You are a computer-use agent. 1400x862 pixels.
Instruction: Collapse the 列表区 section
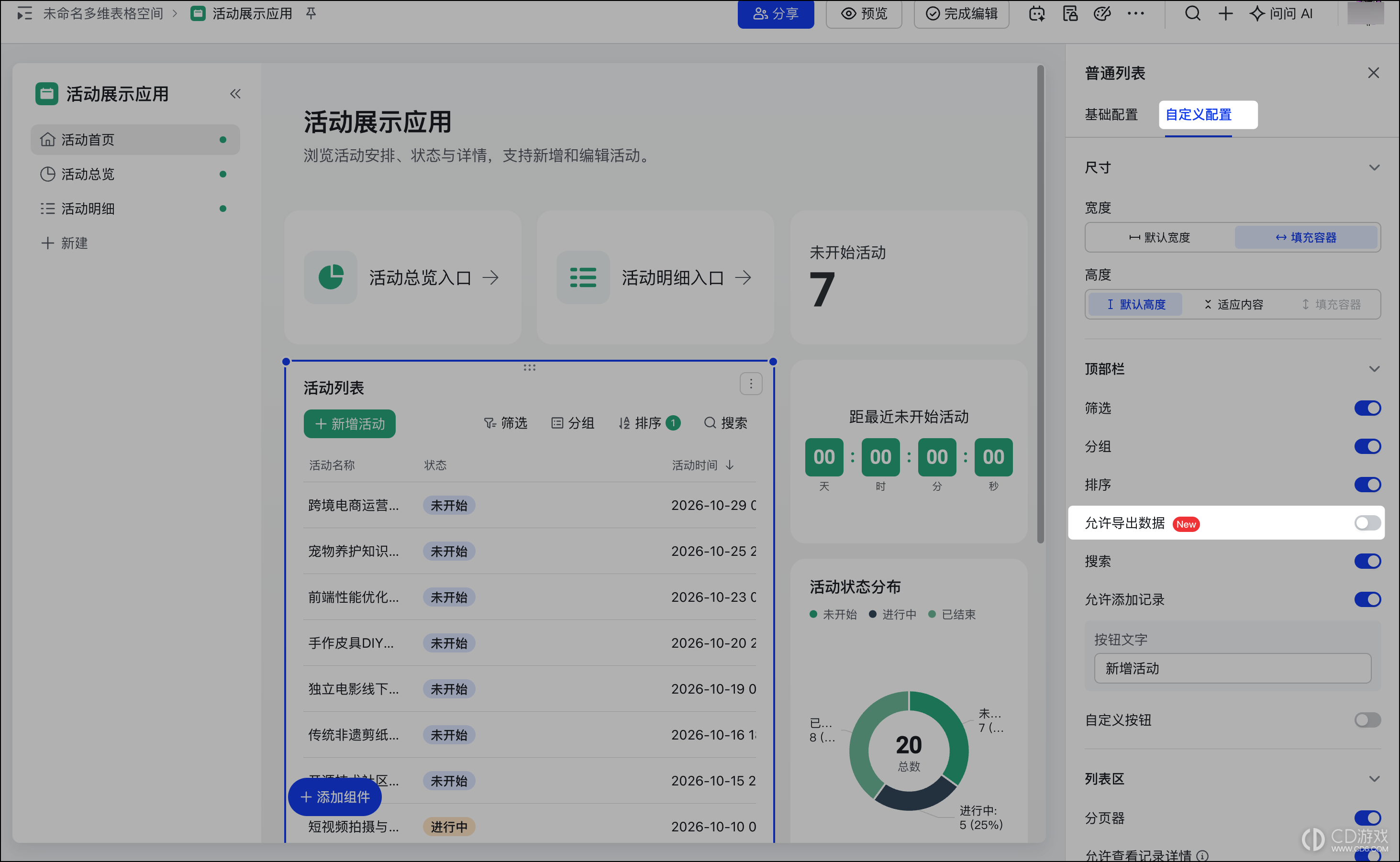point(1374,779)
